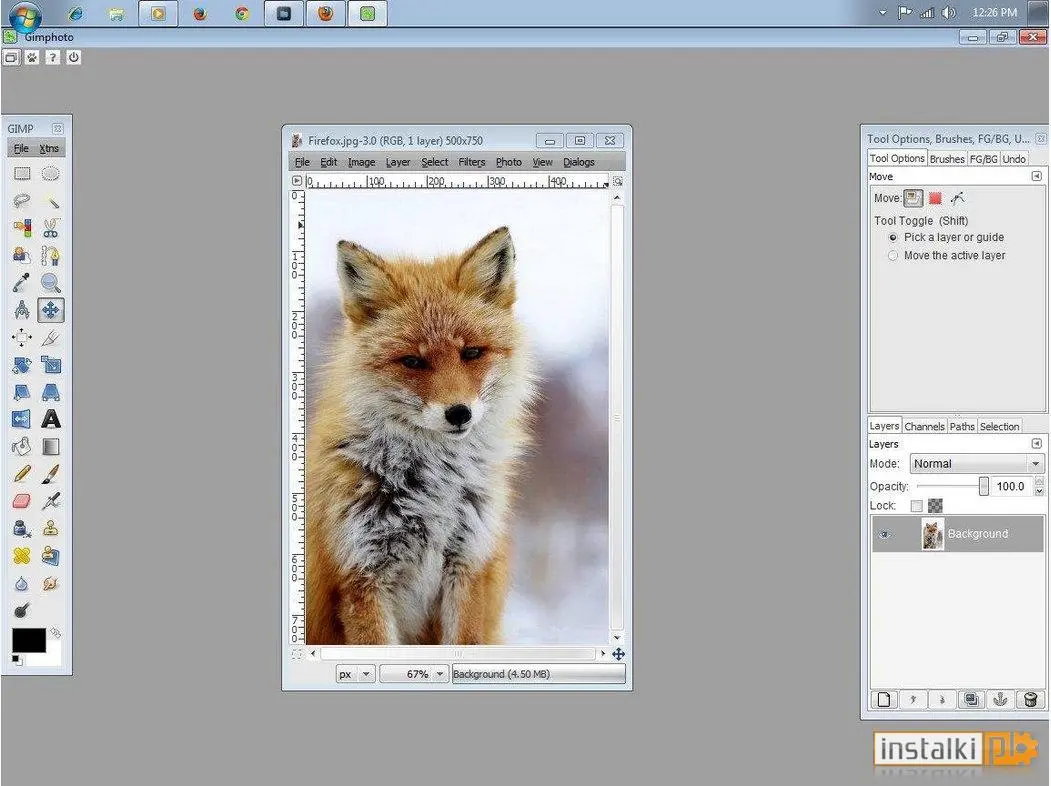Select the Pencil tool
Image resolution: width=1051 pixels, height=786 pixels.
click(22, 474)
